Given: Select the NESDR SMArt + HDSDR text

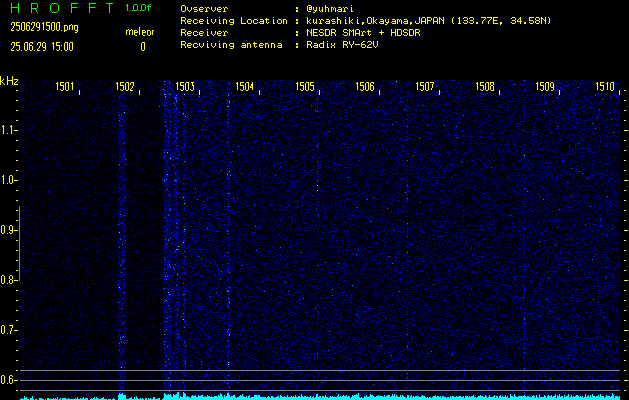Looking at the screenshot, I should point(363,33).
